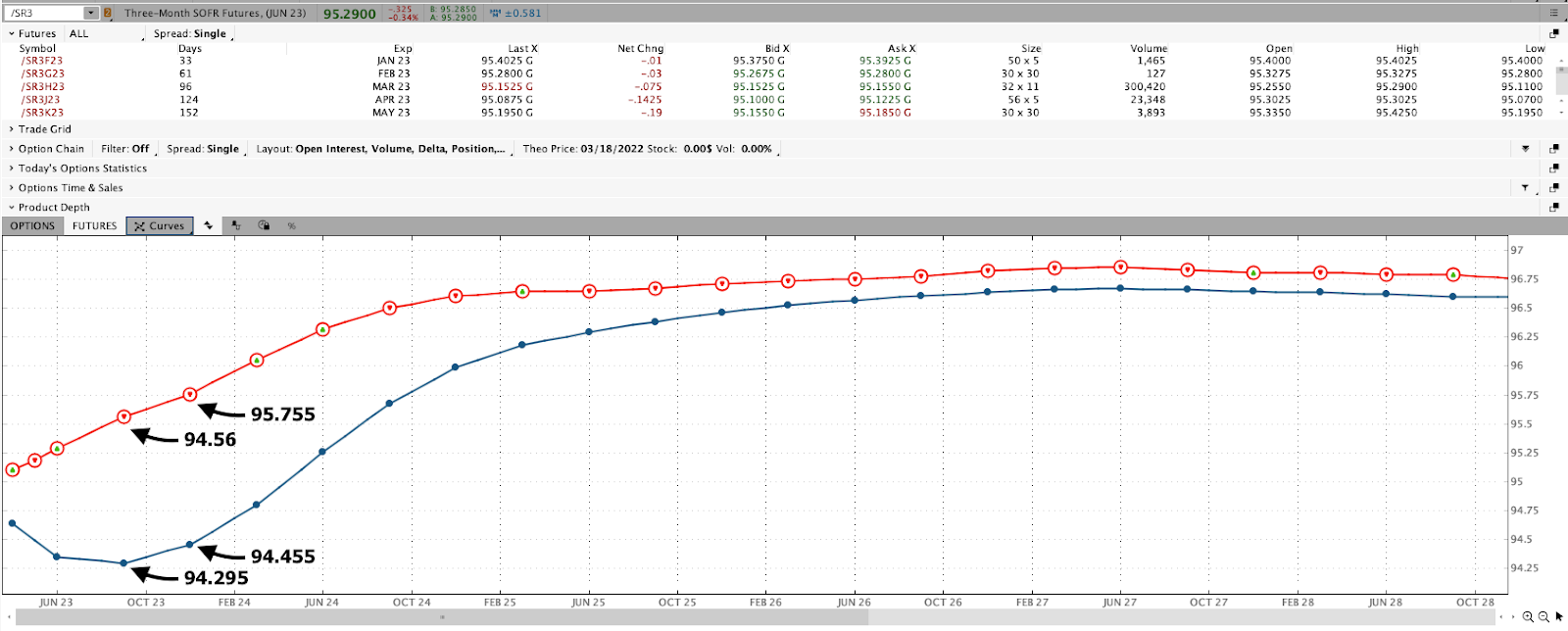Screen dimensions: 1568x631
Task: Click the percent icon in curves toolbar
Action: pos(291,226)
